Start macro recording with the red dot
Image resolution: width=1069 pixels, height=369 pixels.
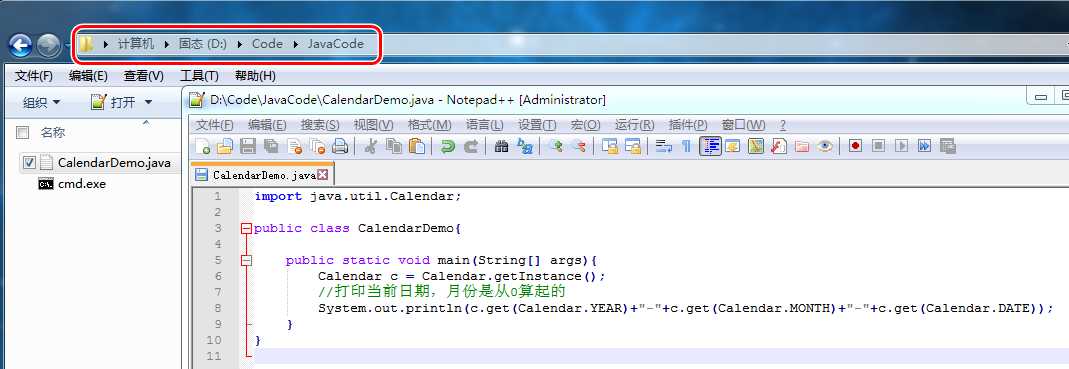[856, 146]
